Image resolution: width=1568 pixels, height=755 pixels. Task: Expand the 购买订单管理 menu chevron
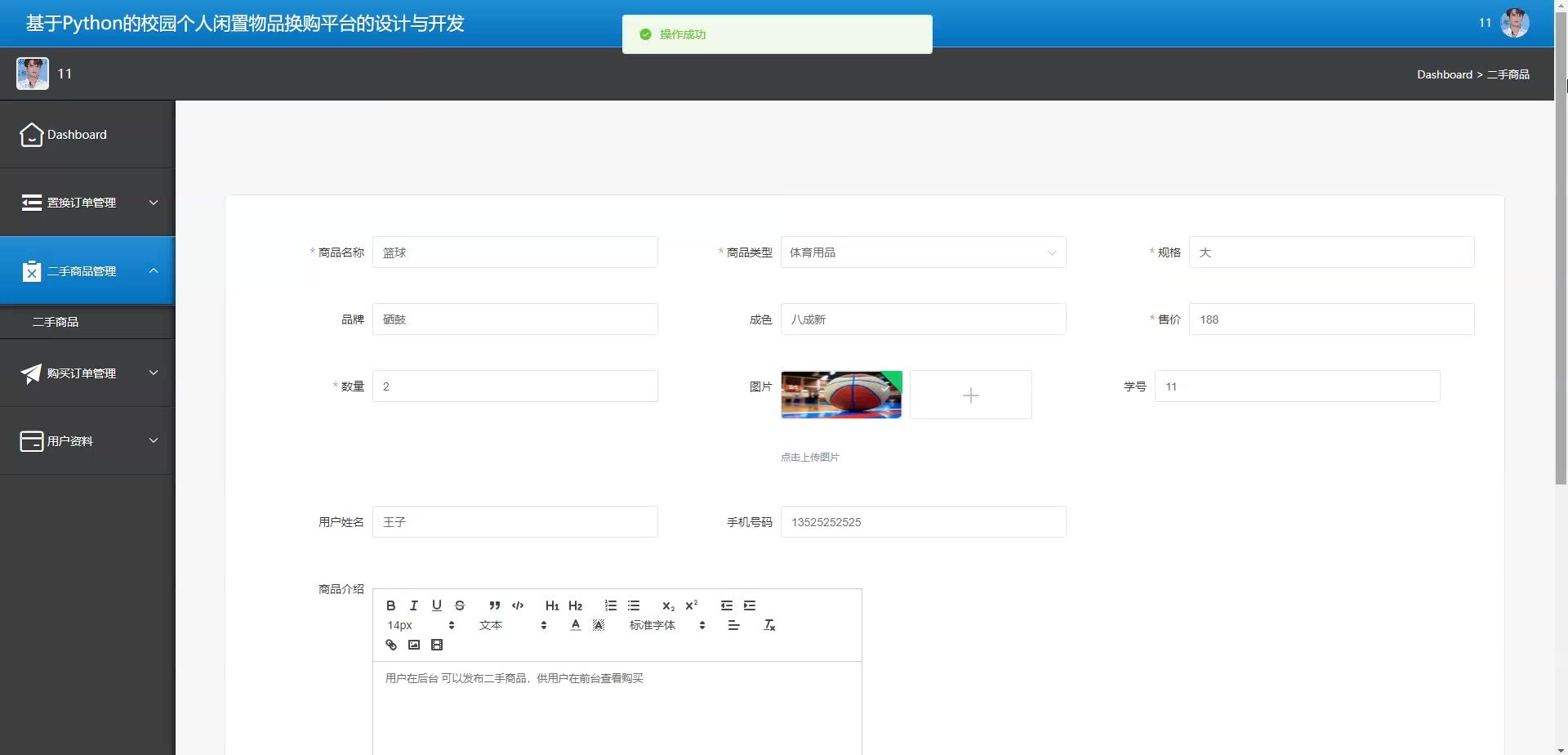pos(154,373)
